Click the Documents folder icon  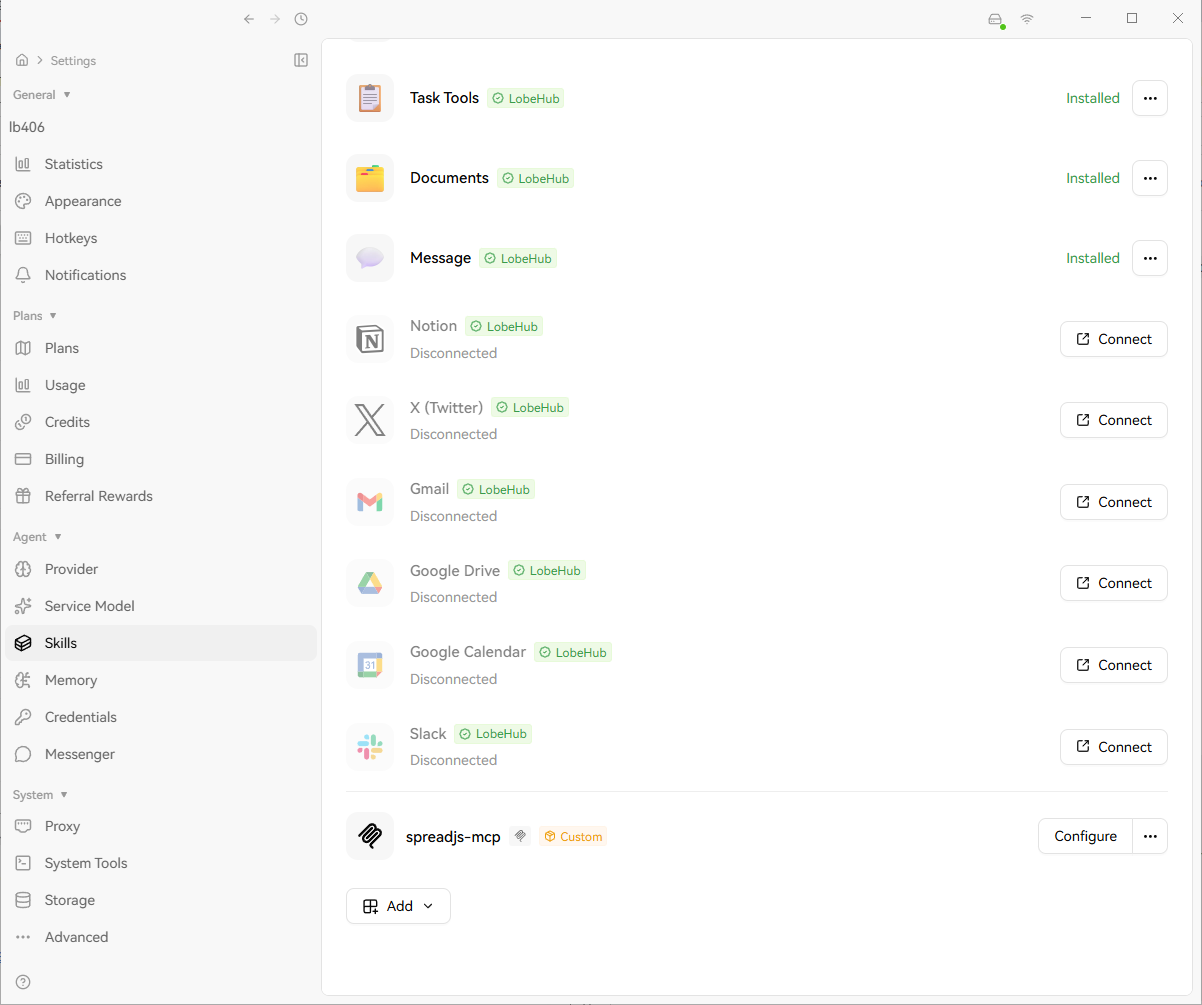(370, 178)
